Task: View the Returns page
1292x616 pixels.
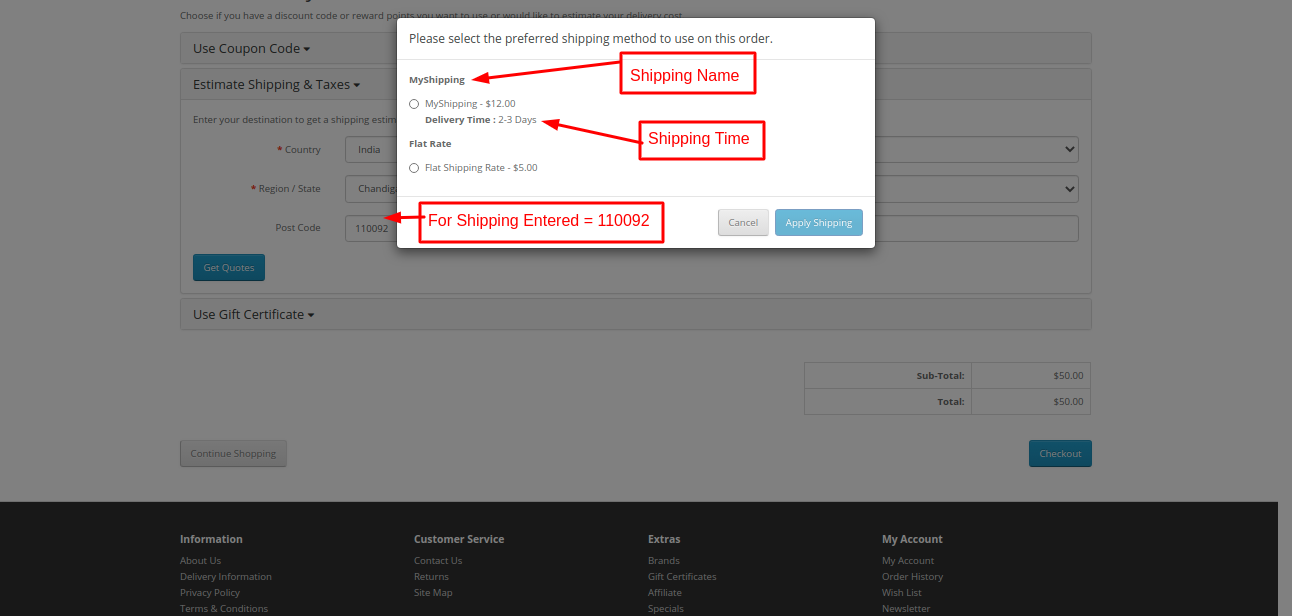Action: [x=431, y=576]
